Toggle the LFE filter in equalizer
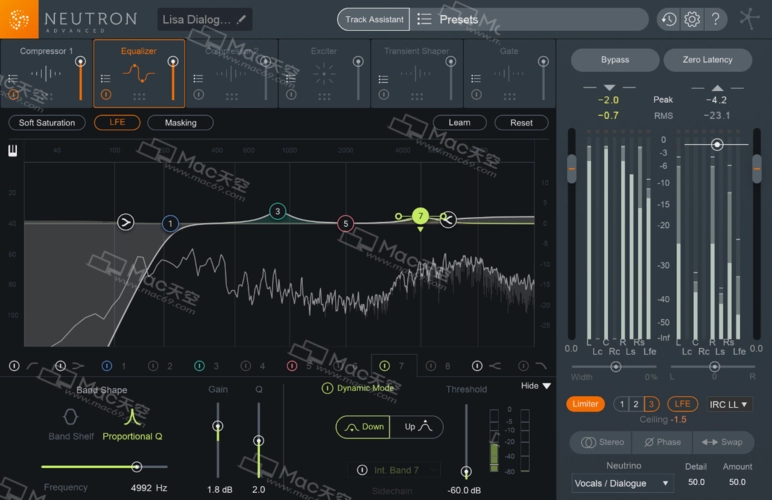 (x=117, y=123)
